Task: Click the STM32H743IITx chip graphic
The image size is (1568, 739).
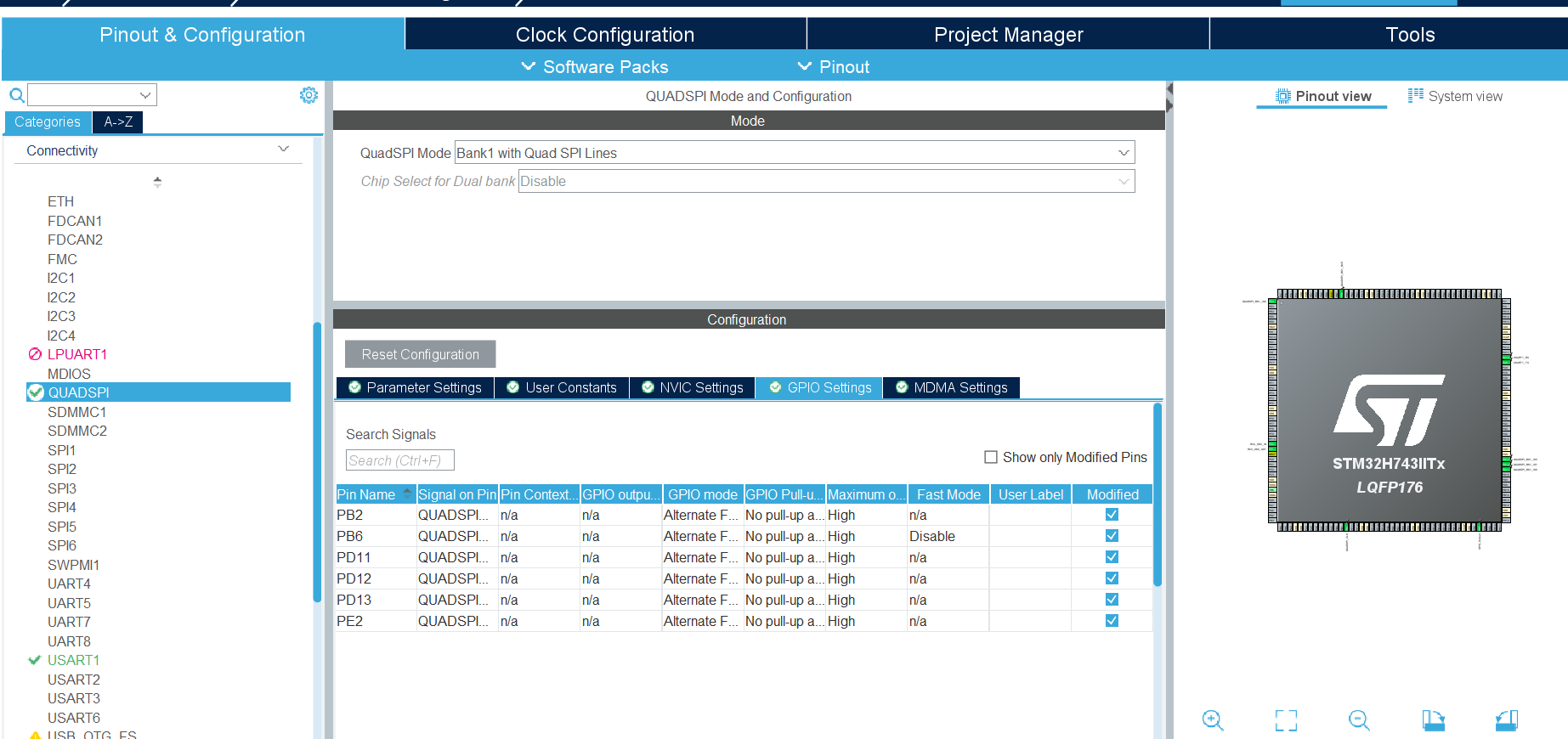Action: 1389,411
